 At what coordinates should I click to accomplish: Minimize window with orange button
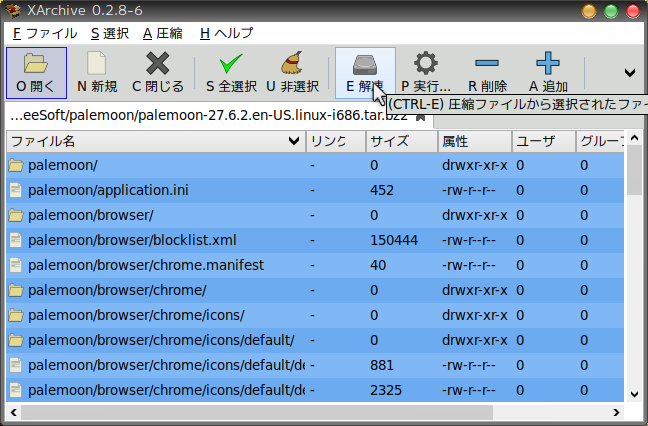pyautogui.click(x=589, y=11)
